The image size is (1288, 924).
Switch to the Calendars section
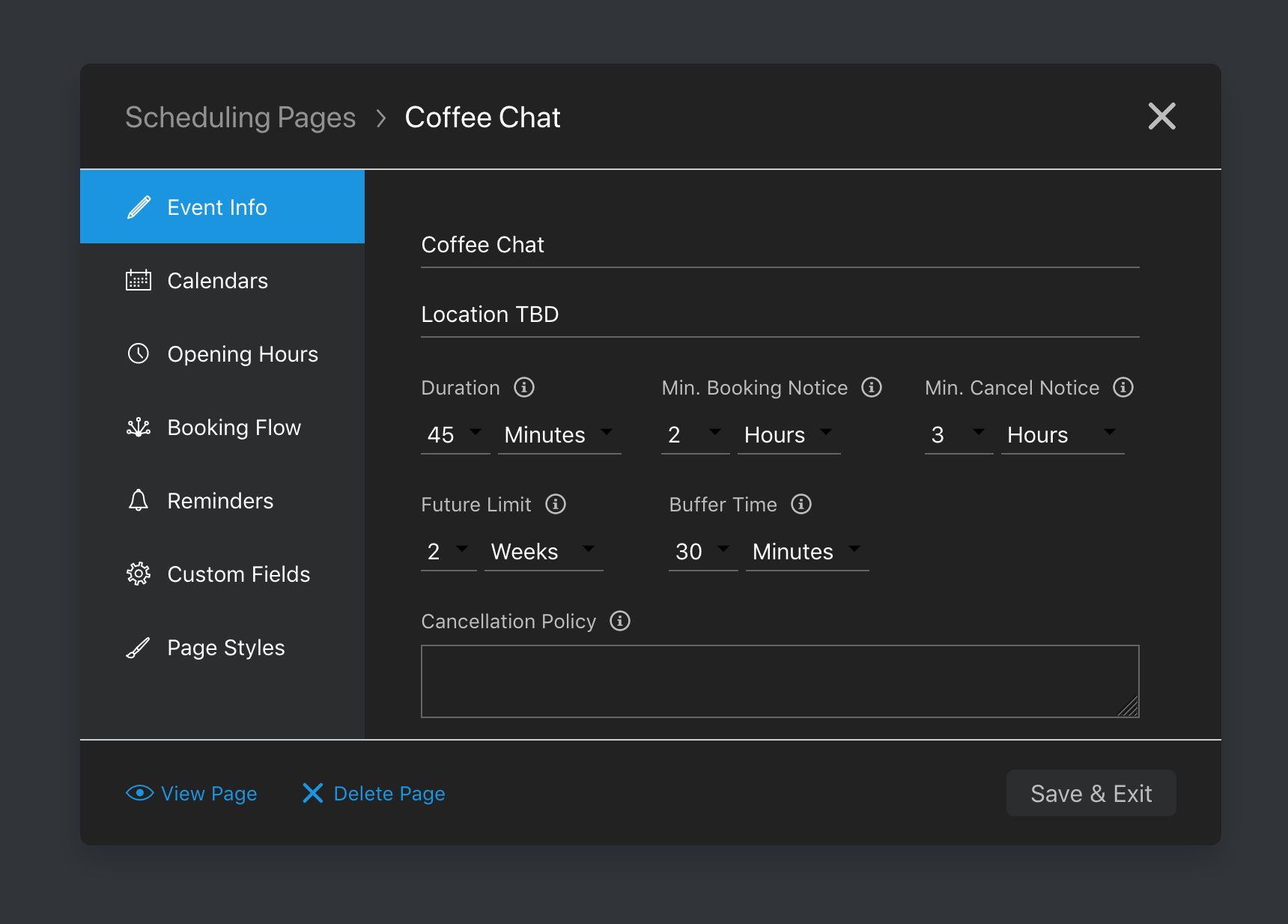pos(217,280)
